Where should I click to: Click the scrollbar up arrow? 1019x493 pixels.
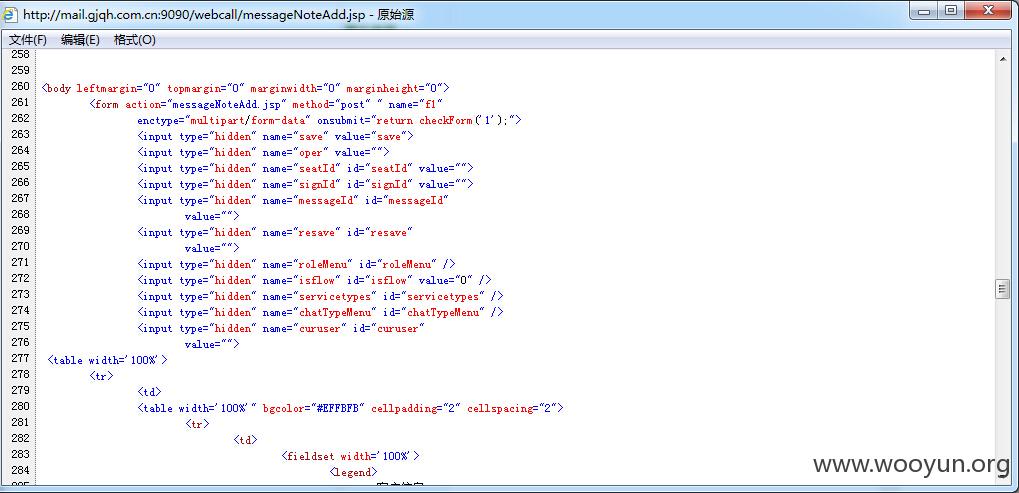point(1003,60)
